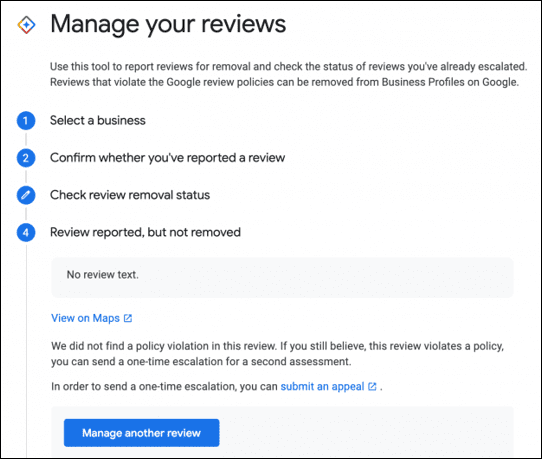Viewport: 542px width, 459px height.
Task: Click the vertical line below step 4
Action: pyautogui.click(x=26, y=349)
